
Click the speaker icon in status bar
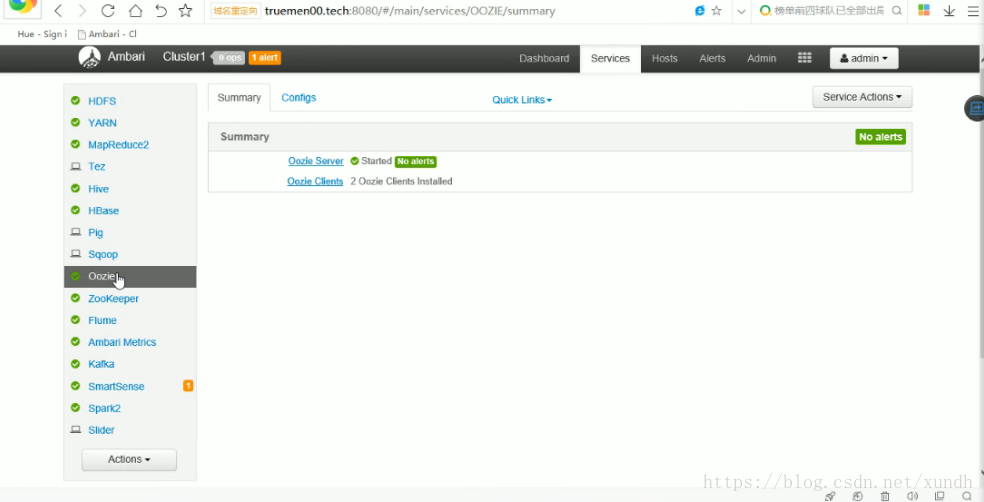click(x=912, y=496)
